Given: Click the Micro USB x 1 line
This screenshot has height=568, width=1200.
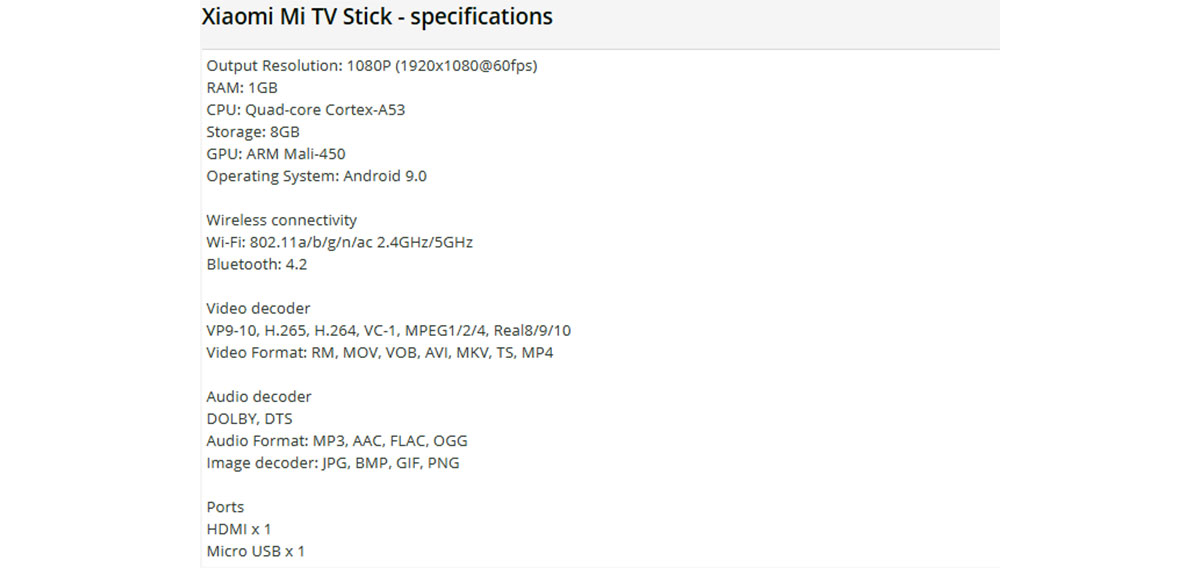Looking at the screenshot, I should pyautogui.click(x=255, y=550).
